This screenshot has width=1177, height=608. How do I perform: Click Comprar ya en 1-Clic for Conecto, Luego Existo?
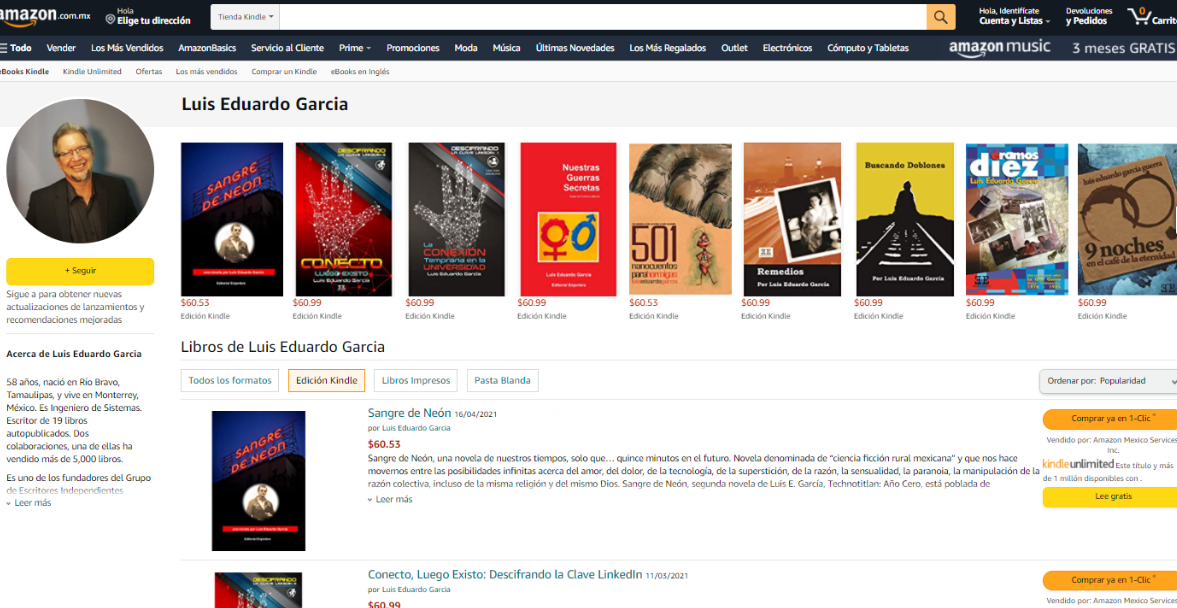pos(1111,580)
